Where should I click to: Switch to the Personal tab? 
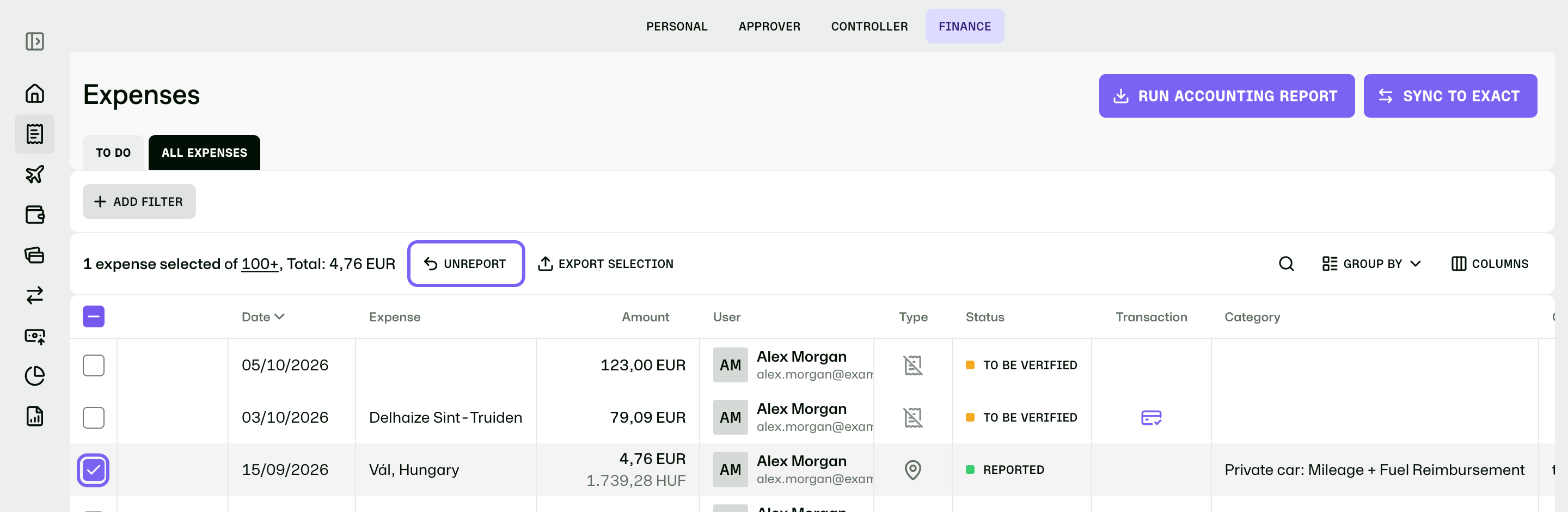click(x=677, y=26)
